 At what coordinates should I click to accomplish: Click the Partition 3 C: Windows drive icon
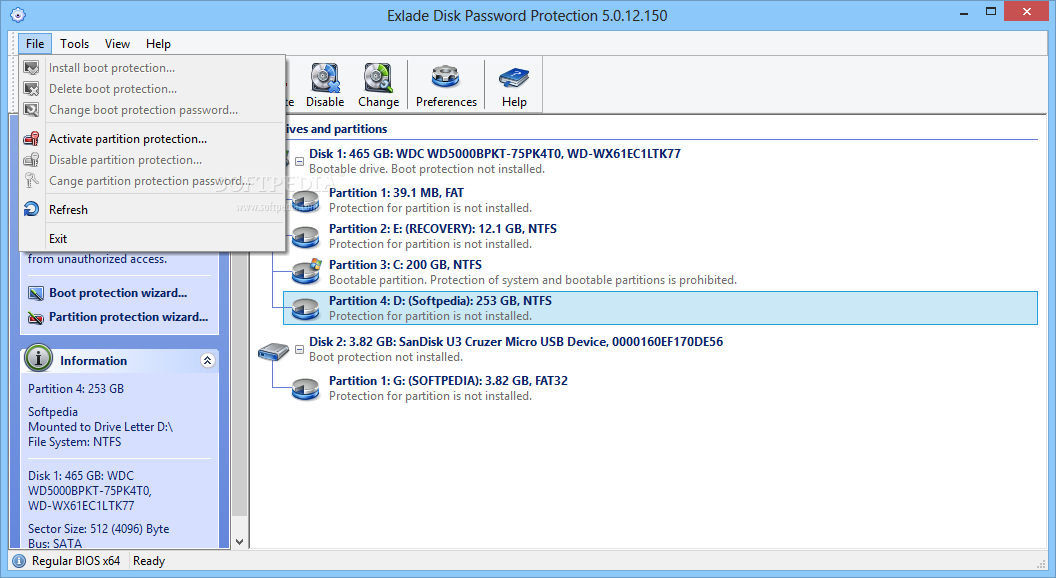pos(306,271)
